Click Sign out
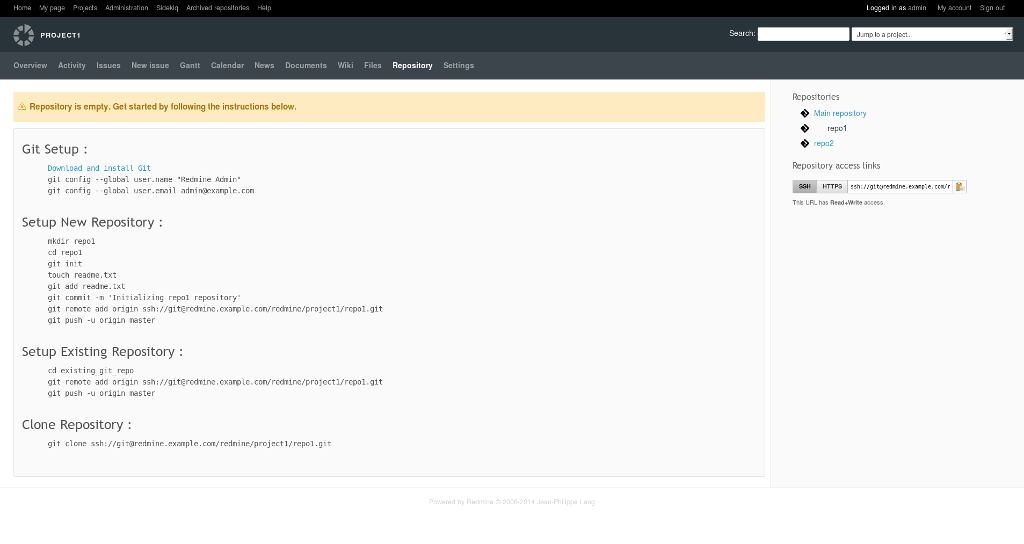Image resolution: width=1024 pixels, height=544 pixels. click(992, 8)
